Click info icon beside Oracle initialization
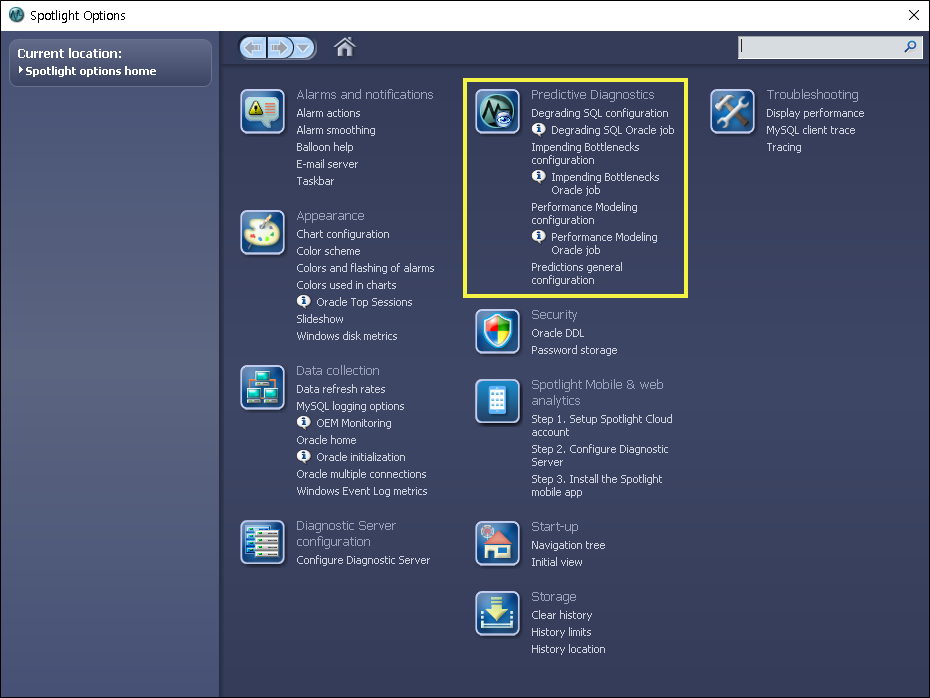Image resolution: width=930 pixels, height=698 pixels. click(303, 456)
